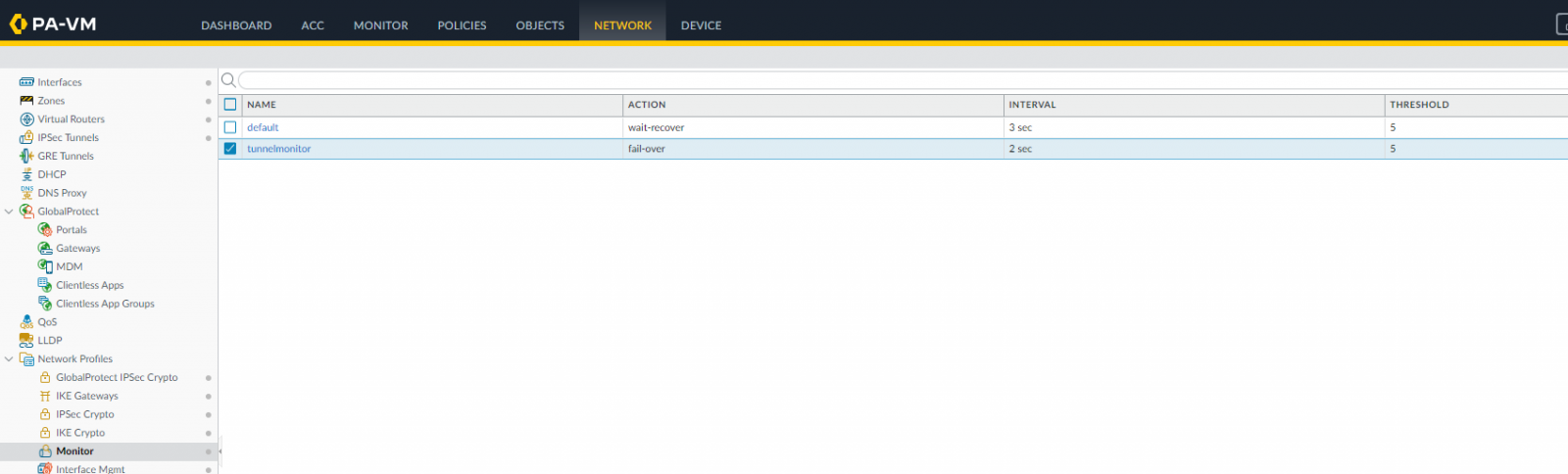1568x474 pixels.
Task: Click the LLDP icon in sidebar
Action: (26, 340)
